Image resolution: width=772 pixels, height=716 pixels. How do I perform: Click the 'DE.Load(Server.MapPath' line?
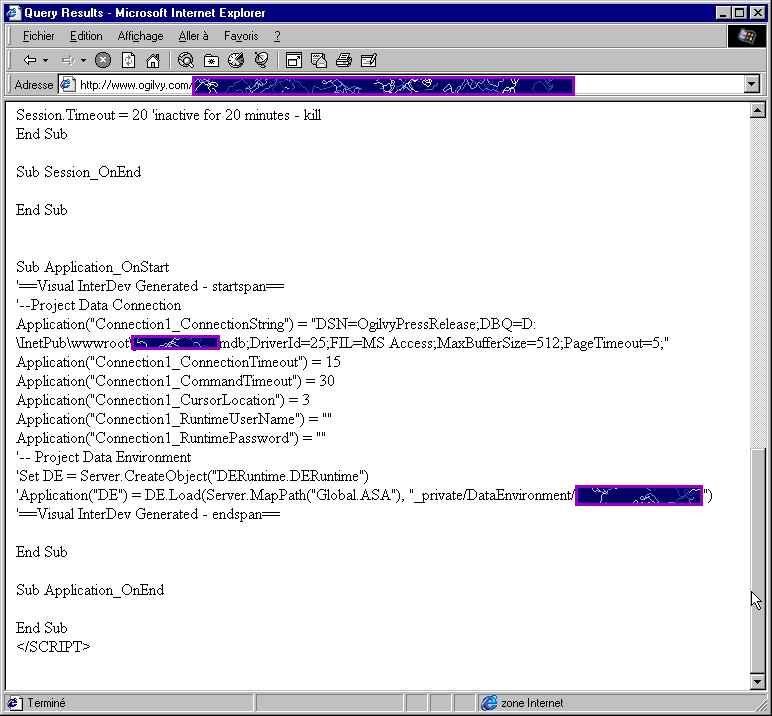click(x=364, y=495)
